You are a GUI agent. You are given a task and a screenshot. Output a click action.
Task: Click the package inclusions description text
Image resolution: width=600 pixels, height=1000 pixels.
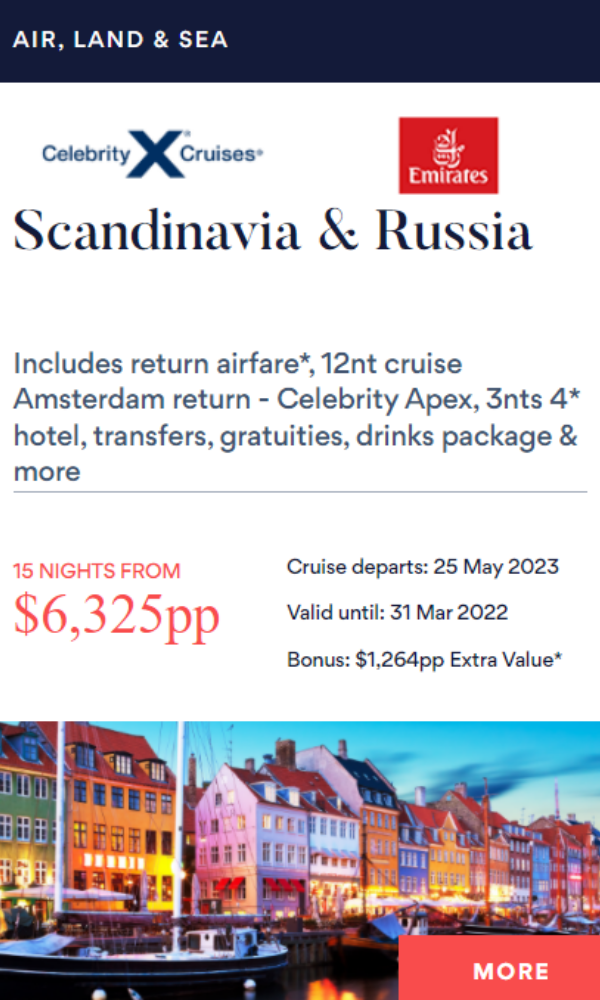(x=296, y=418)
